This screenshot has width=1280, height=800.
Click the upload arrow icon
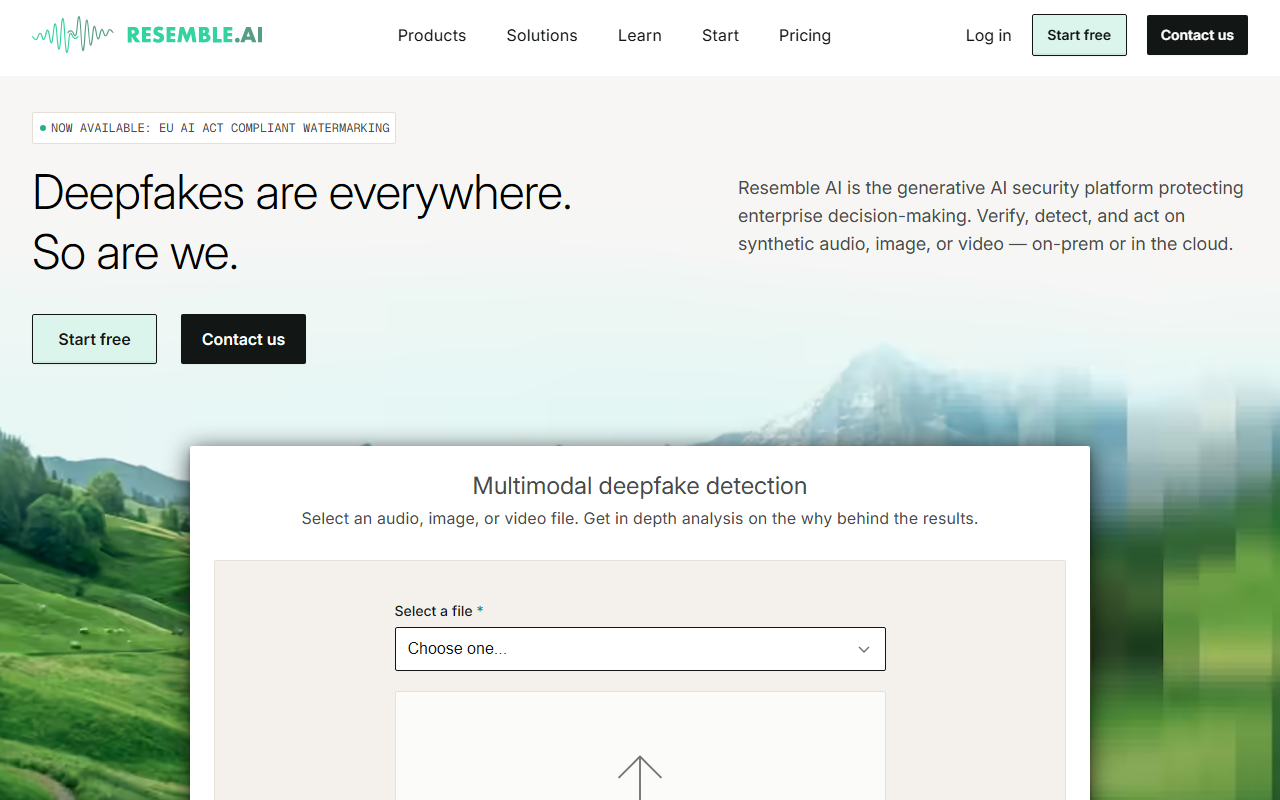[x=640, y=777]
